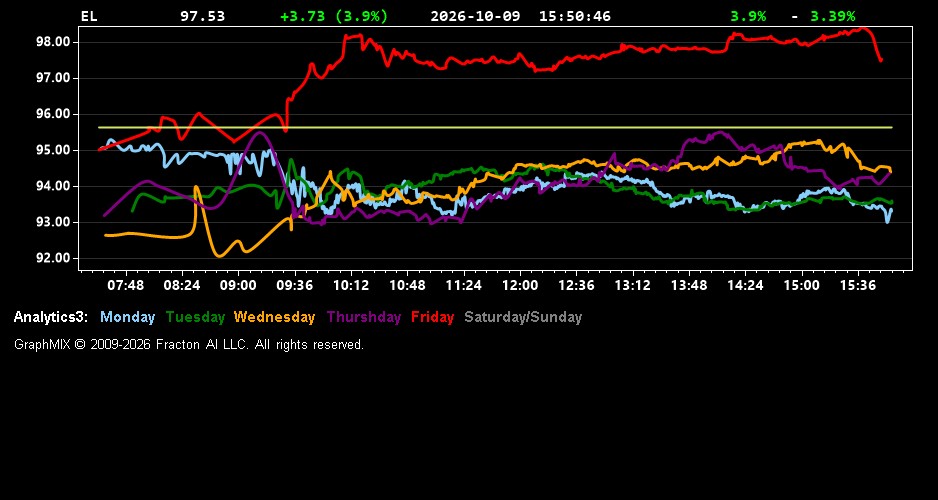Click the 11:24 time axis label
This screenshot has height=500, width=938.
click(464, 286)
